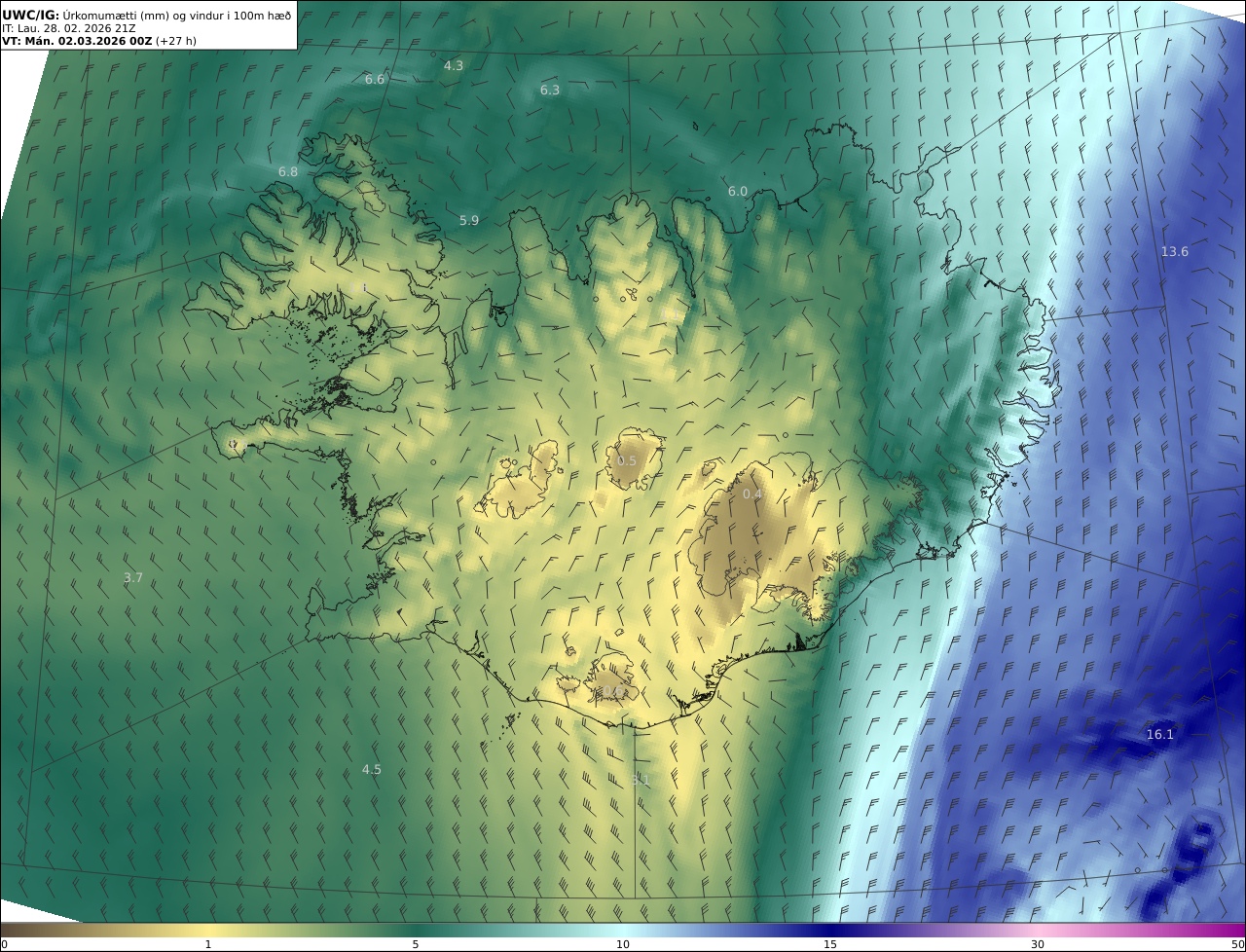Select the 0.4 value on Vatnajökull

tap(752, 494)
